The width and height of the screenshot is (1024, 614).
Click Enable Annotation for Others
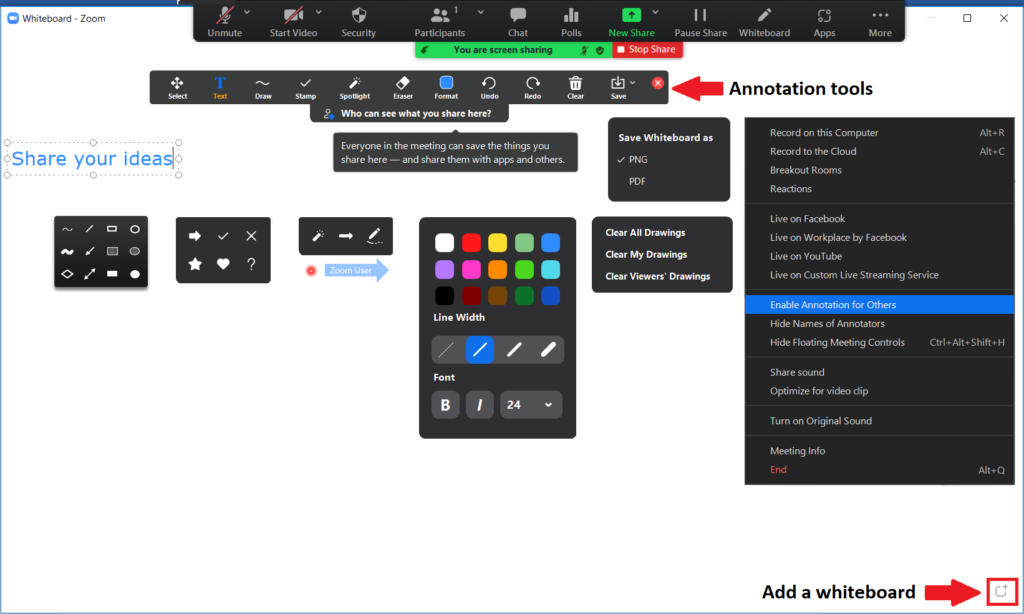click(x=879, y=304)
